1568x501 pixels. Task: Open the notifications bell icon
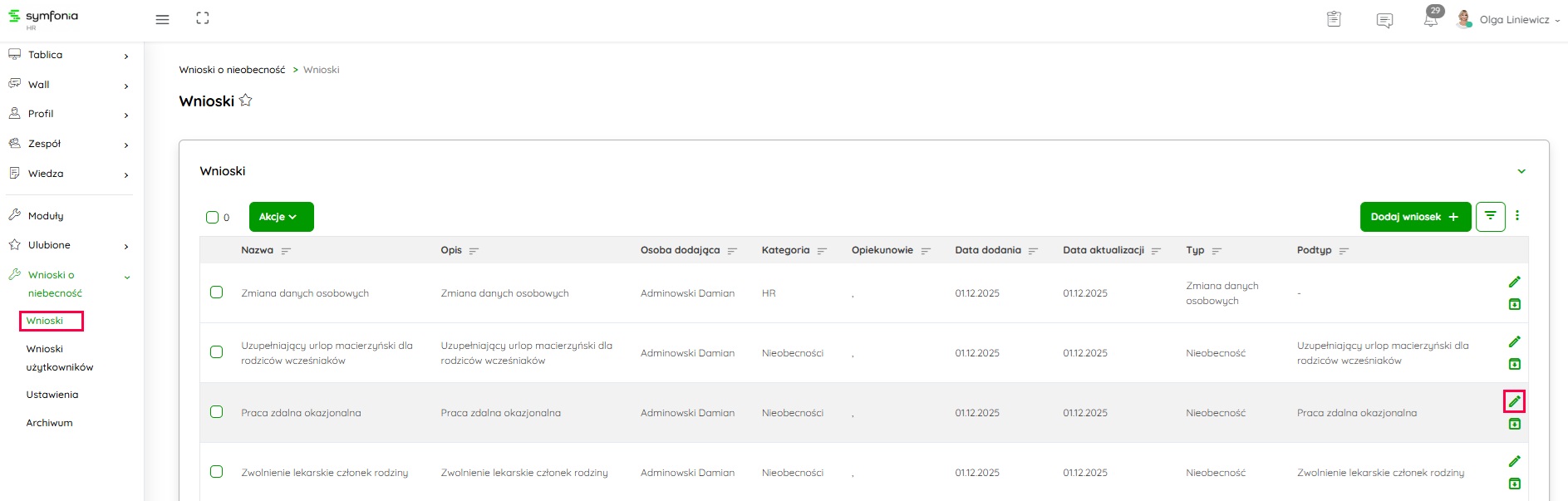tap(1430, 20)
